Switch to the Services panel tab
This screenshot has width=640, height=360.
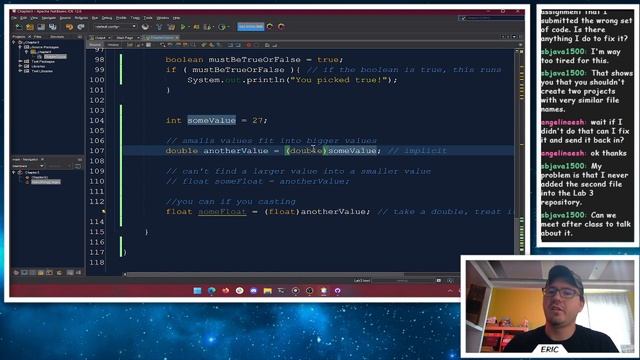(57, 37)
